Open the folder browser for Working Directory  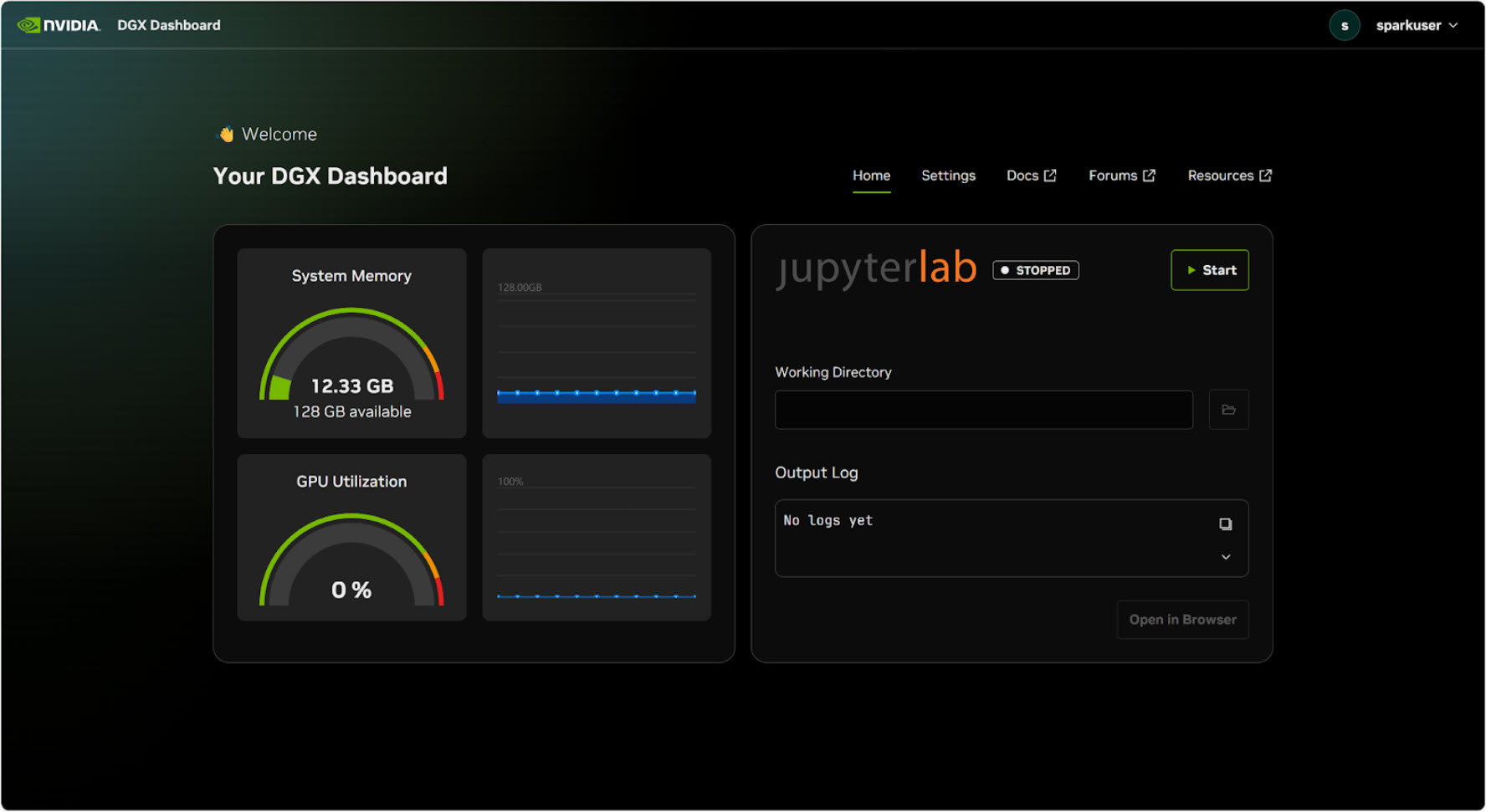click(1228, 410)
